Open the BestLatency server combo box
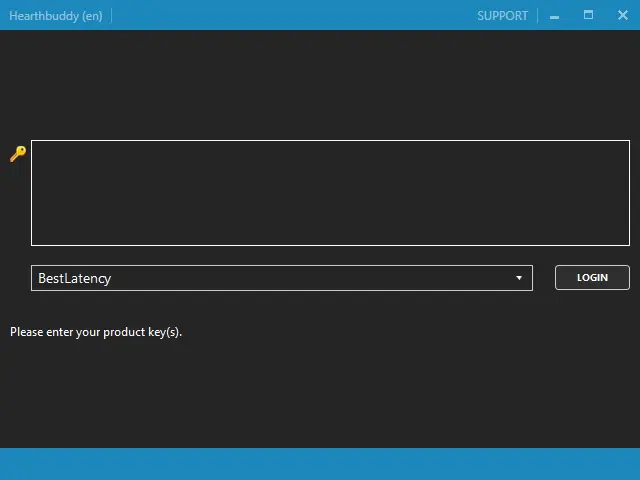This screenshot has height=480, width=640. (x=281, y=278)
